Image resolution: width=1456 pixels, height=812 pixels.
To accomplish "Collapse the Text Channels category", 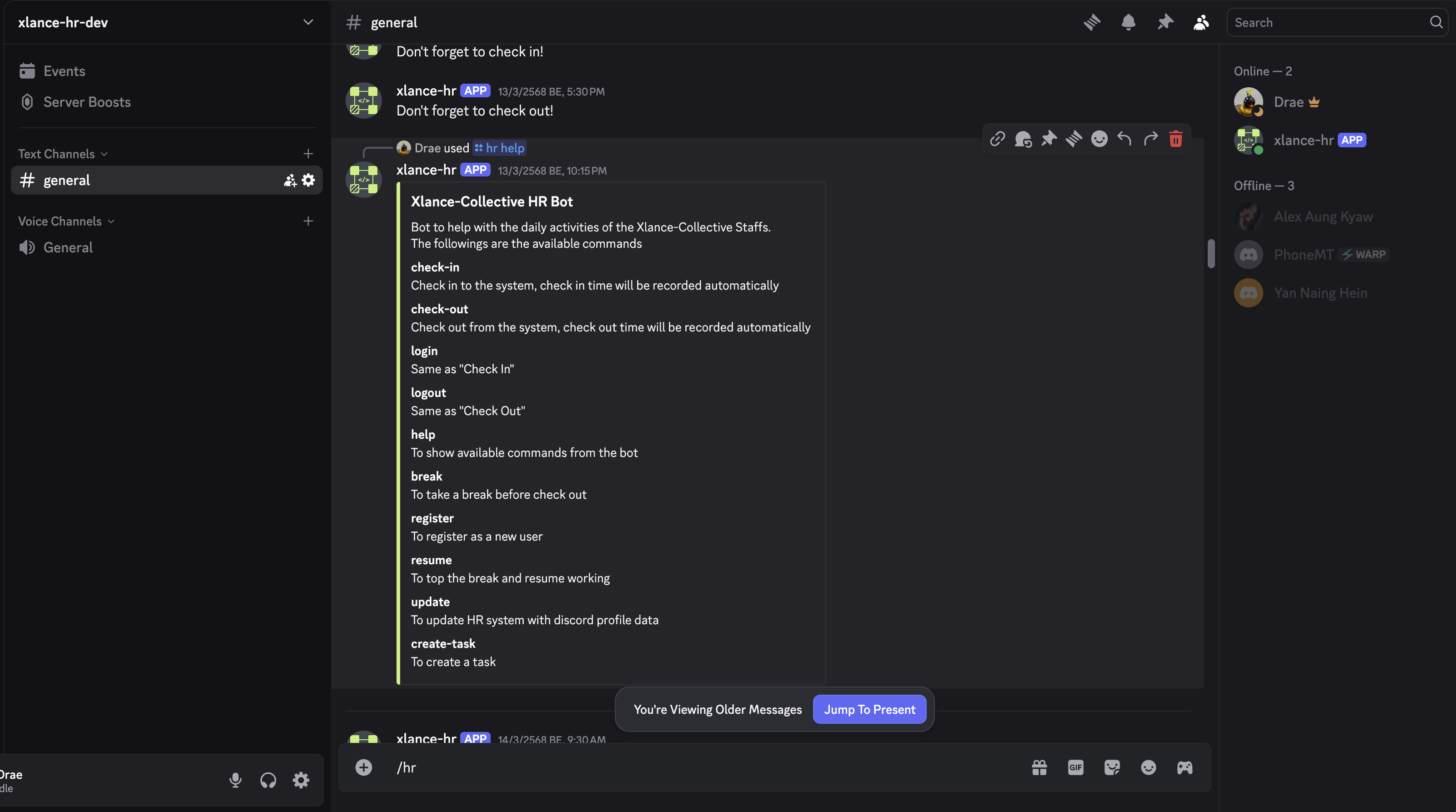I will [62, 154].
